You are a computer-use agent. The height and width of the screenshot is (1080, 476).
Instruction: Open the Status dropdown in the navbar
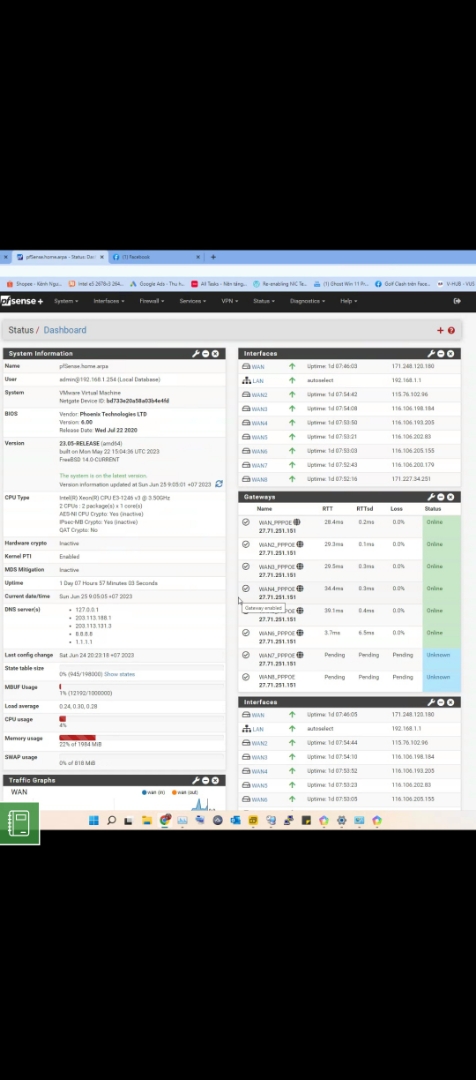(263, 301)
